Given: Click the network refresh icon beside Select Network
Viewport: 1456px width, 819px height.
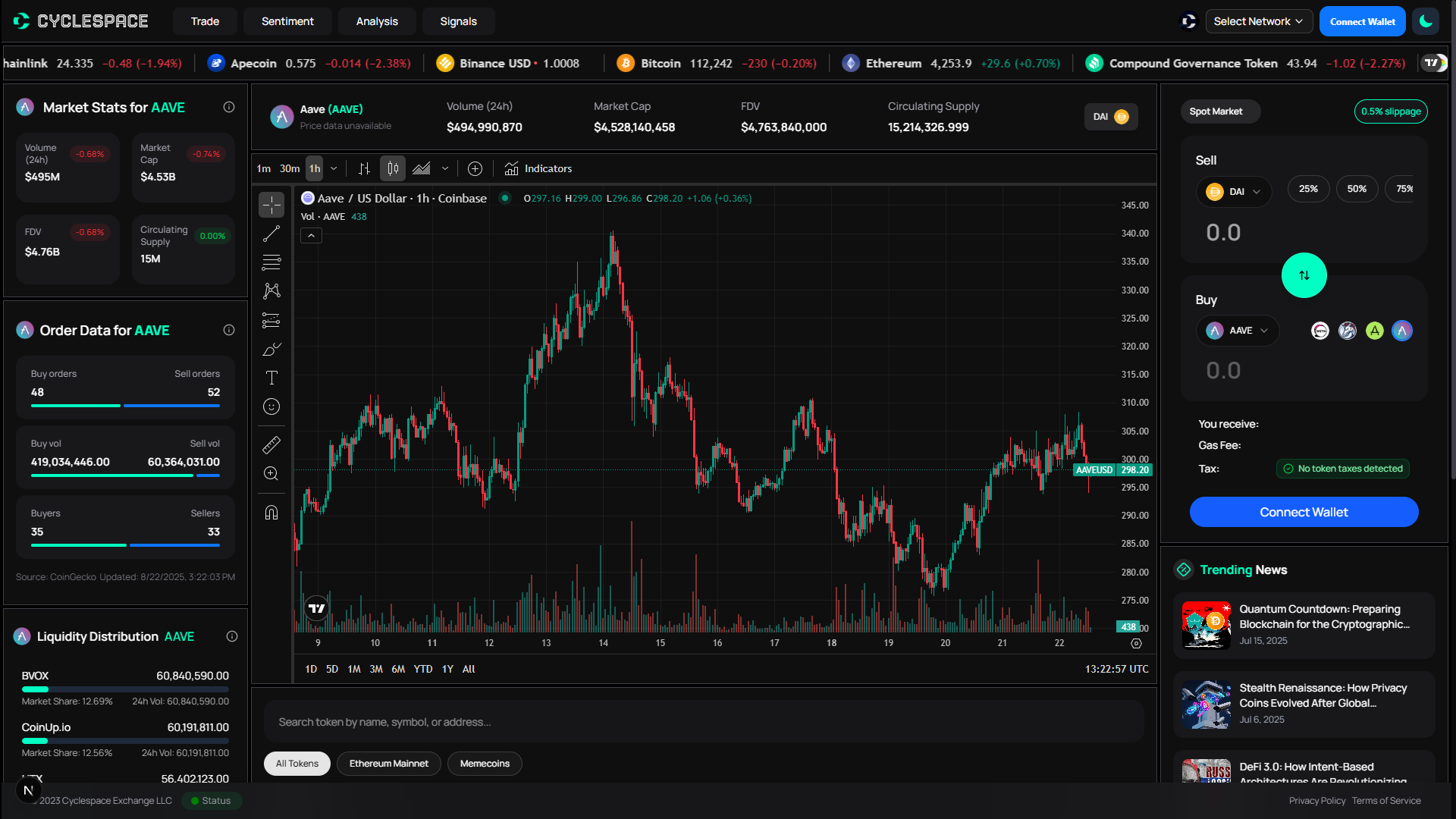Looking at the screenshot, I should 1189,21.
